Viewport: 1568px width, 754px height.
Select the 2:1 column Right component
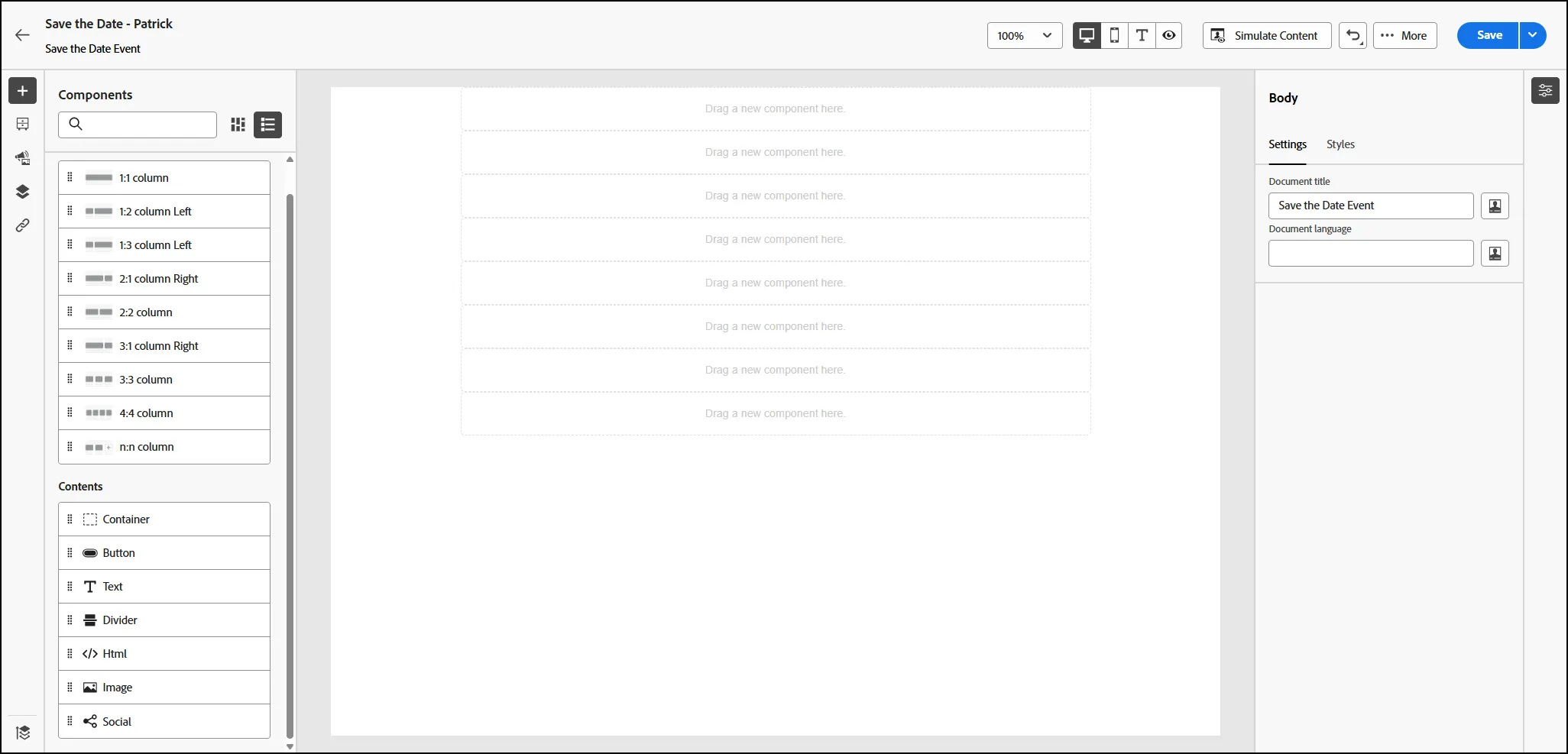[x=164, y=279]
